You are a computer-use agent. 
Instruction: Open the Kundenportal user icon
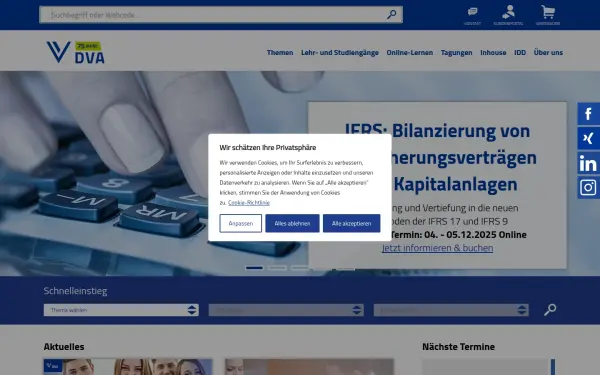[x=508, y=15]
